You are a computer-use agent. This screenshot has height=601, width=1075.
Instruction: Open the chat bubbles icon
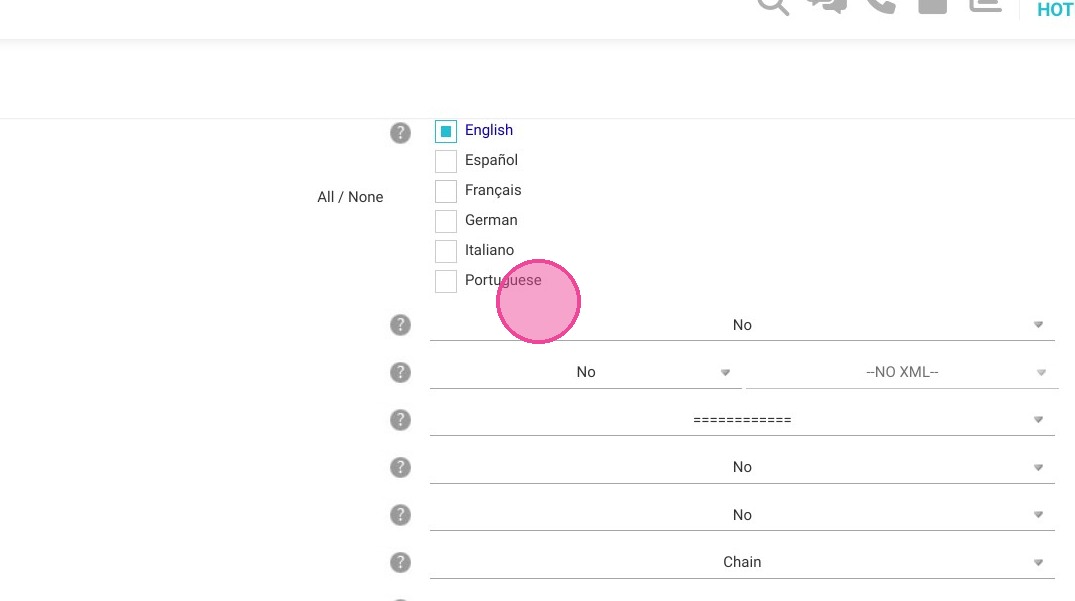tap(828, 5)
